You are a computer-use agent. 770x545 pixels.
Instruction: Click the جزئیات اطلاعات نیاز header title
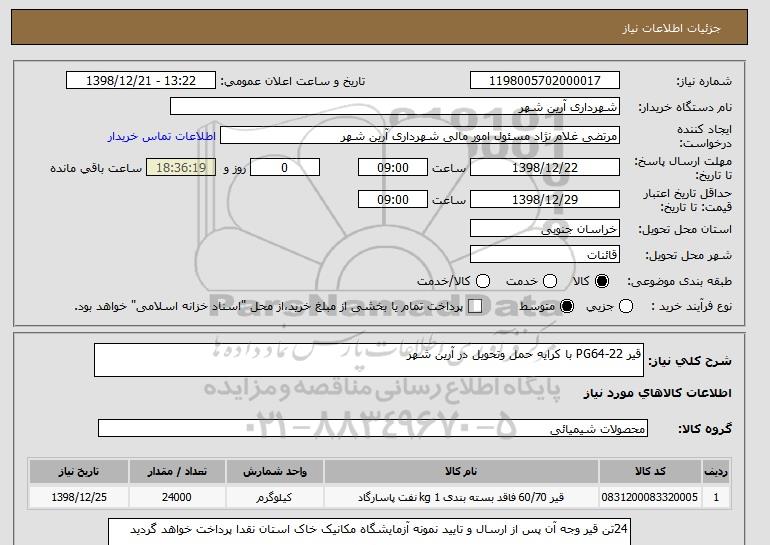coord(671,28)
